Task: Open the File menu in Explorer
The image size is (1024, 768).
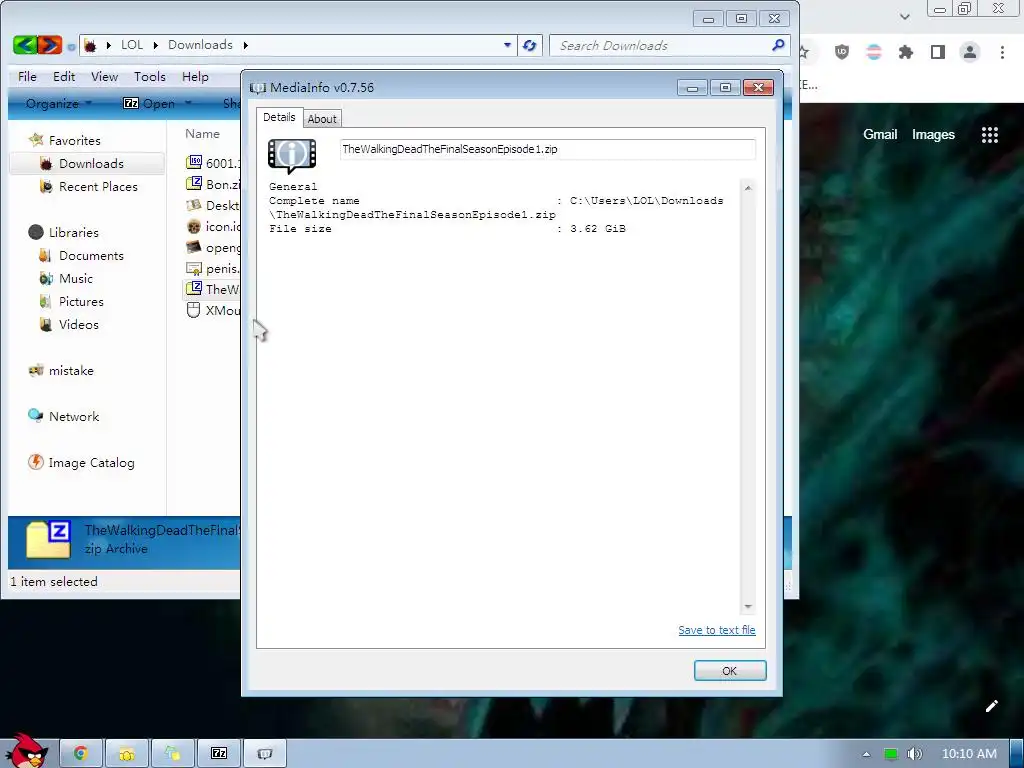Action: (x=27, y=76)
